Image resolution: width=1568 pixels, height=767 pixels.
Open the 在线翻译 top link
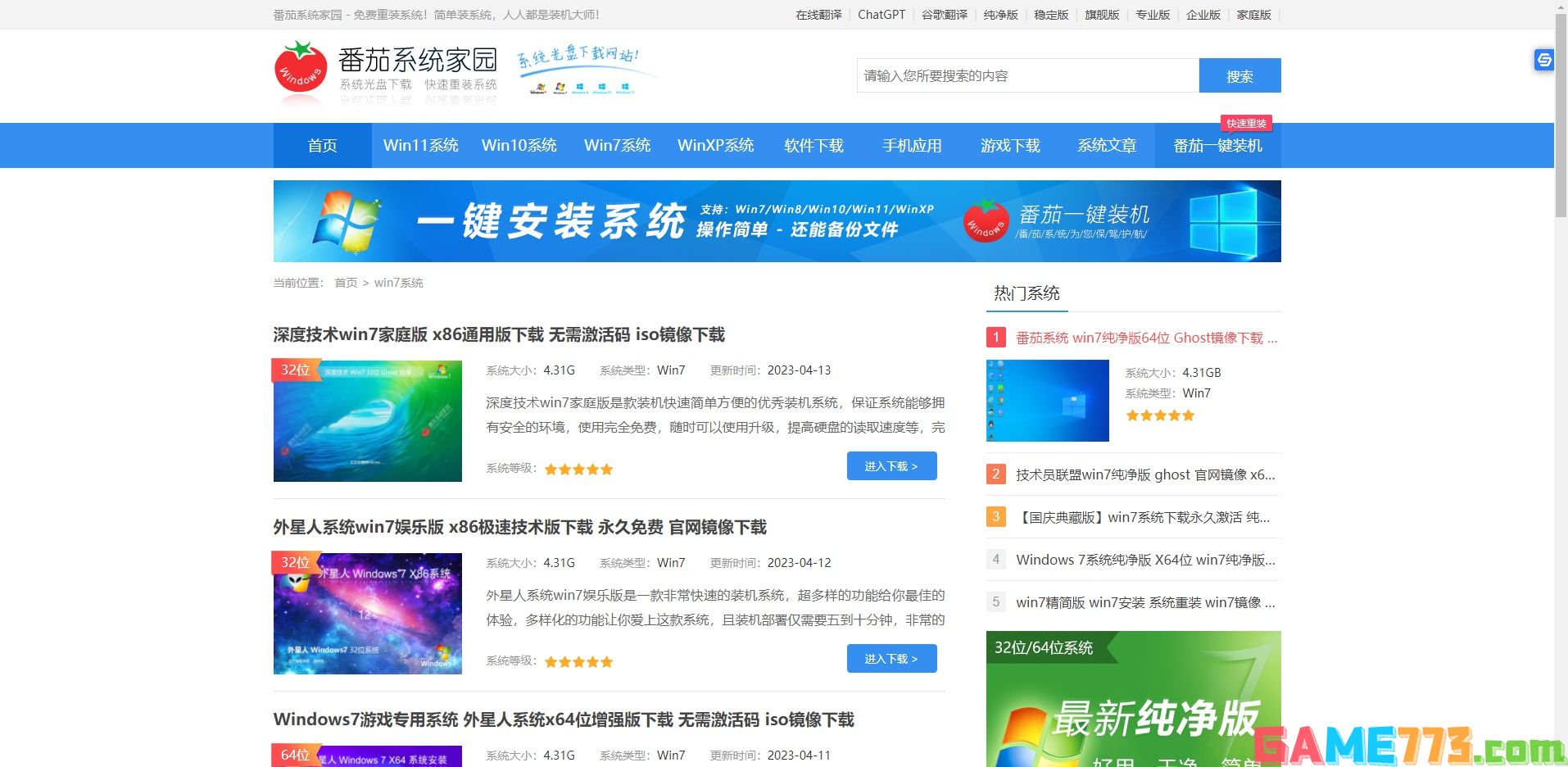click(x=818, y=15)
